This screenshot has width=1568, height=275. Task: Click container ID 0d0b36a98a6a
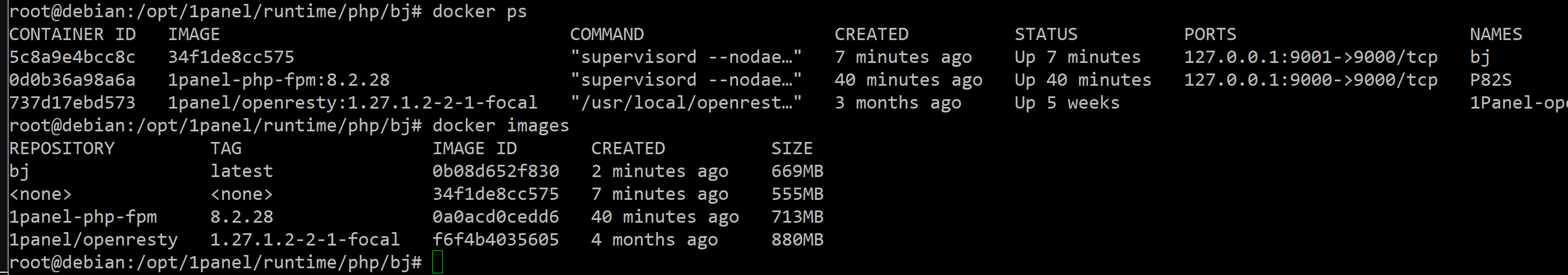coord(72,80)
